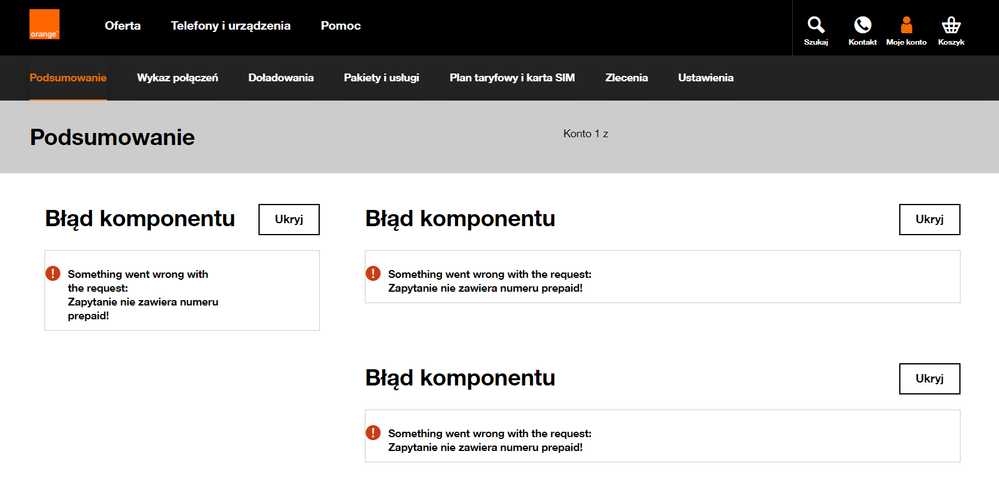Viewport: 999px width, 480px height.
Task: Open the Oferta menu
Action: 123,26
